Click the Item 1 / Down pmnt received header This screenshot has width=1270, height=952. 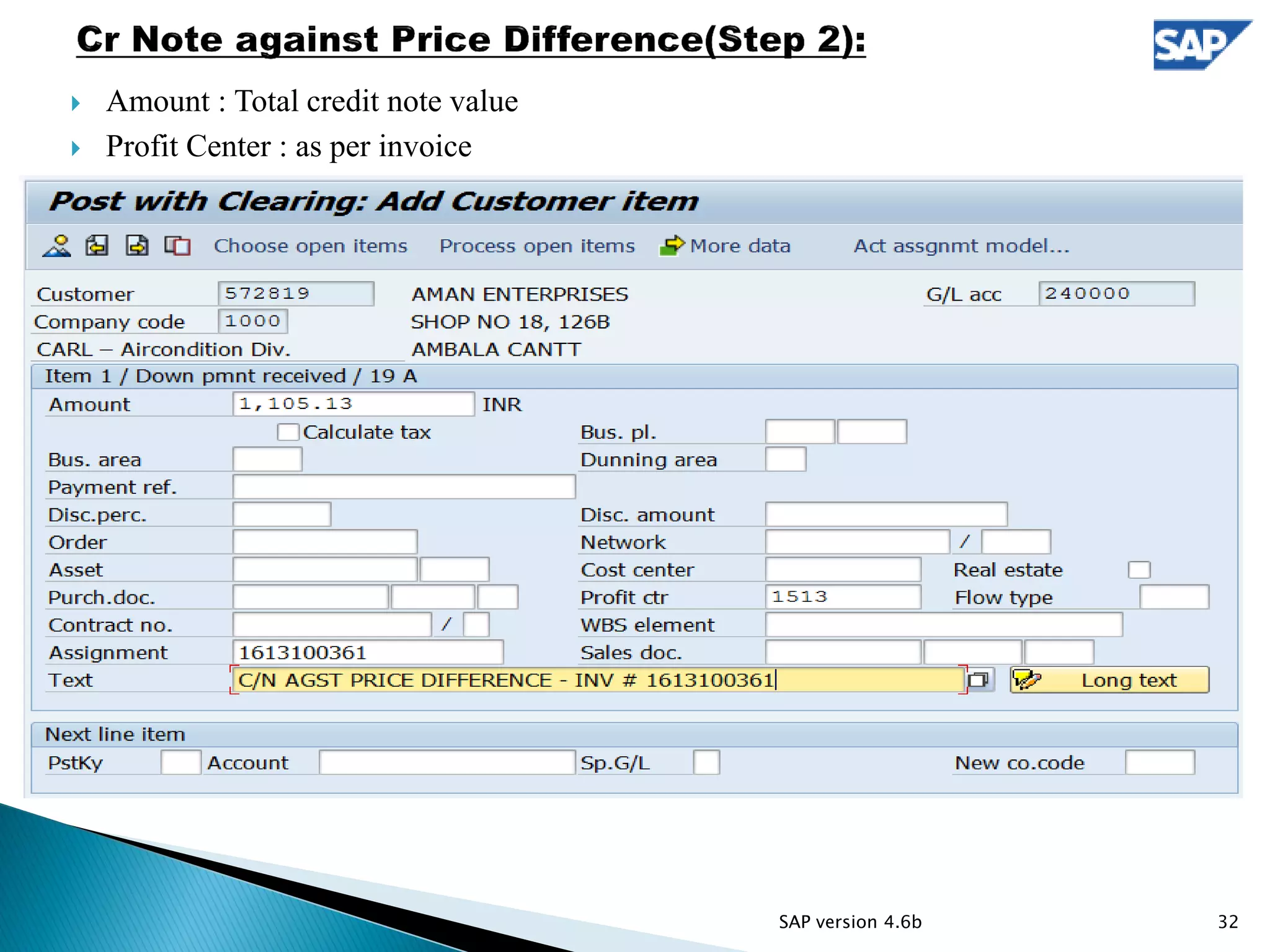pyautogui.click(x=231, y=376)
